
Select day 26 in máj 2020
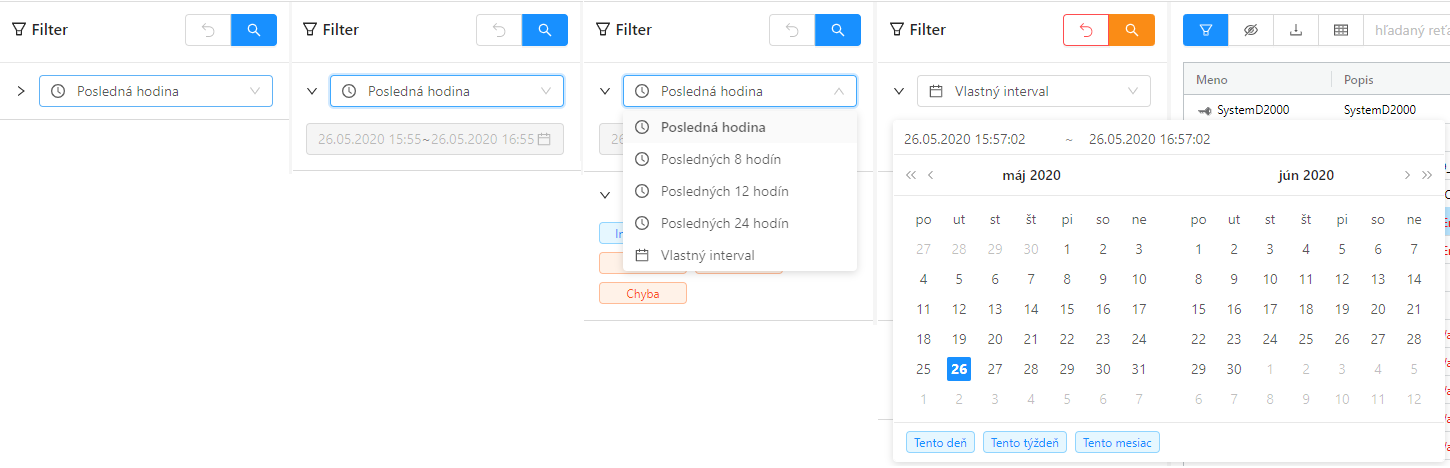(x=959, y=369)
